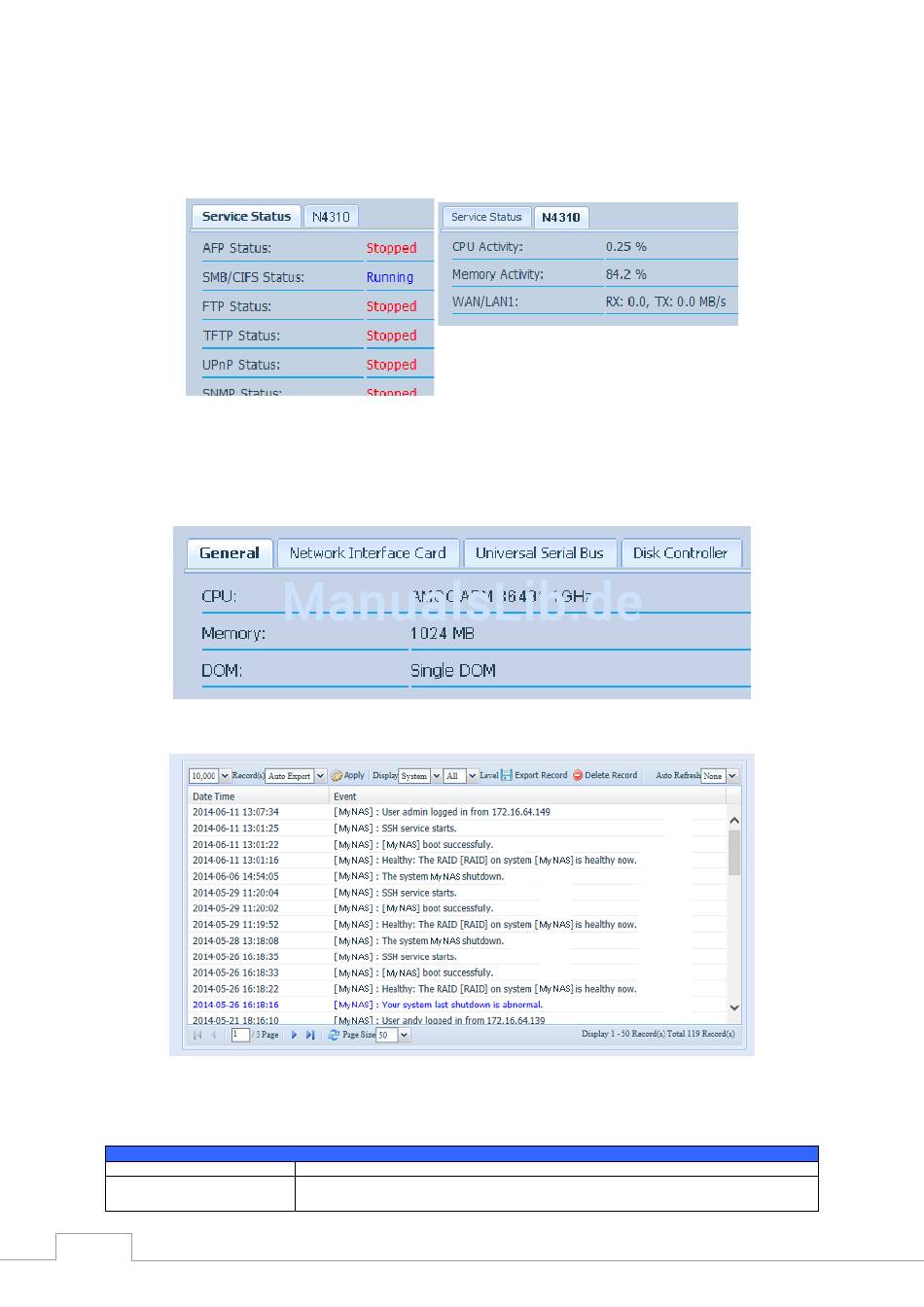The width and height of the screenshot is (924, 1307).
Task: Click the SMB/CIFS Status Running value
Action: click(389, 277)
